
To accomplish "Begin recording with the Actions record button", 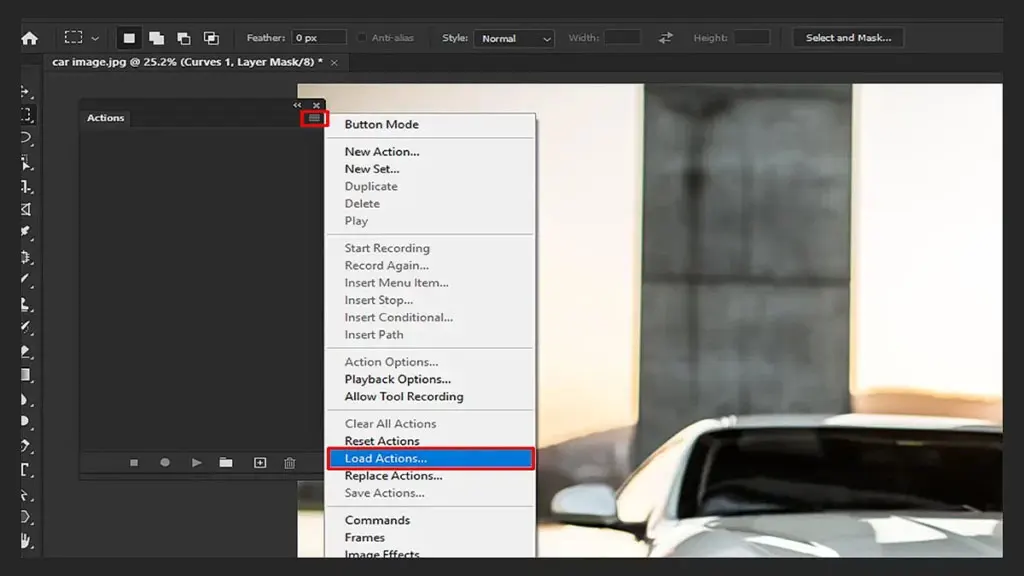I will [x=165, y=462].
